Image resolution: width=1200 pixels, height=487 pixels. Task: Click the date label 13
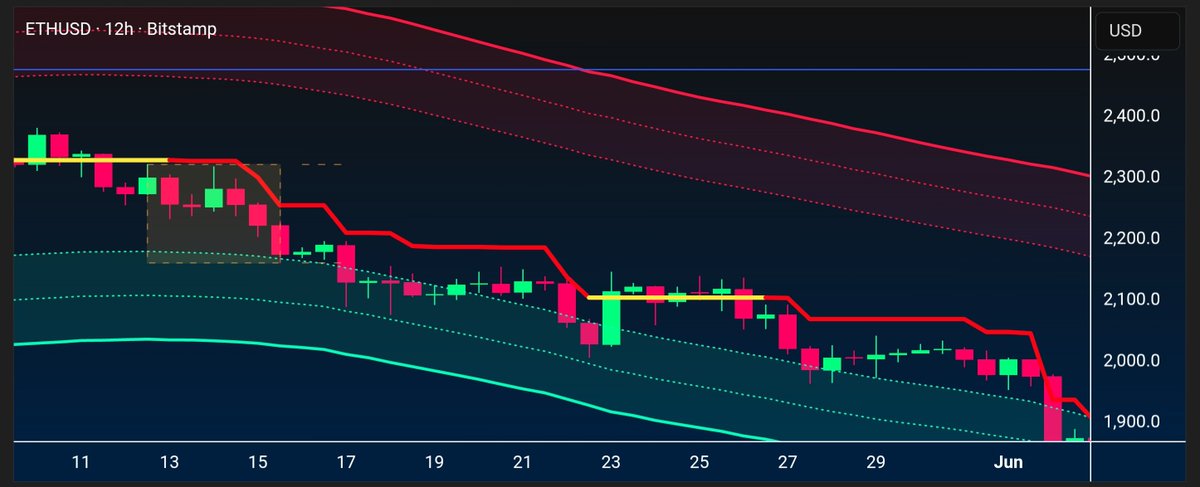[170, 462]
